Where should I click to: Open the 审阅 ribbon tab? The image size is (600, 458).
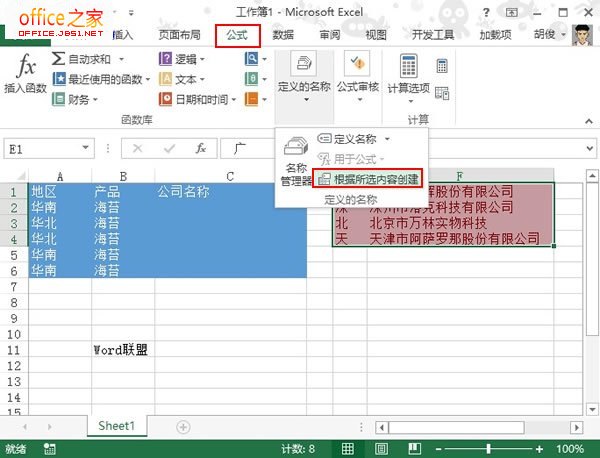click(x=330, y=35)
